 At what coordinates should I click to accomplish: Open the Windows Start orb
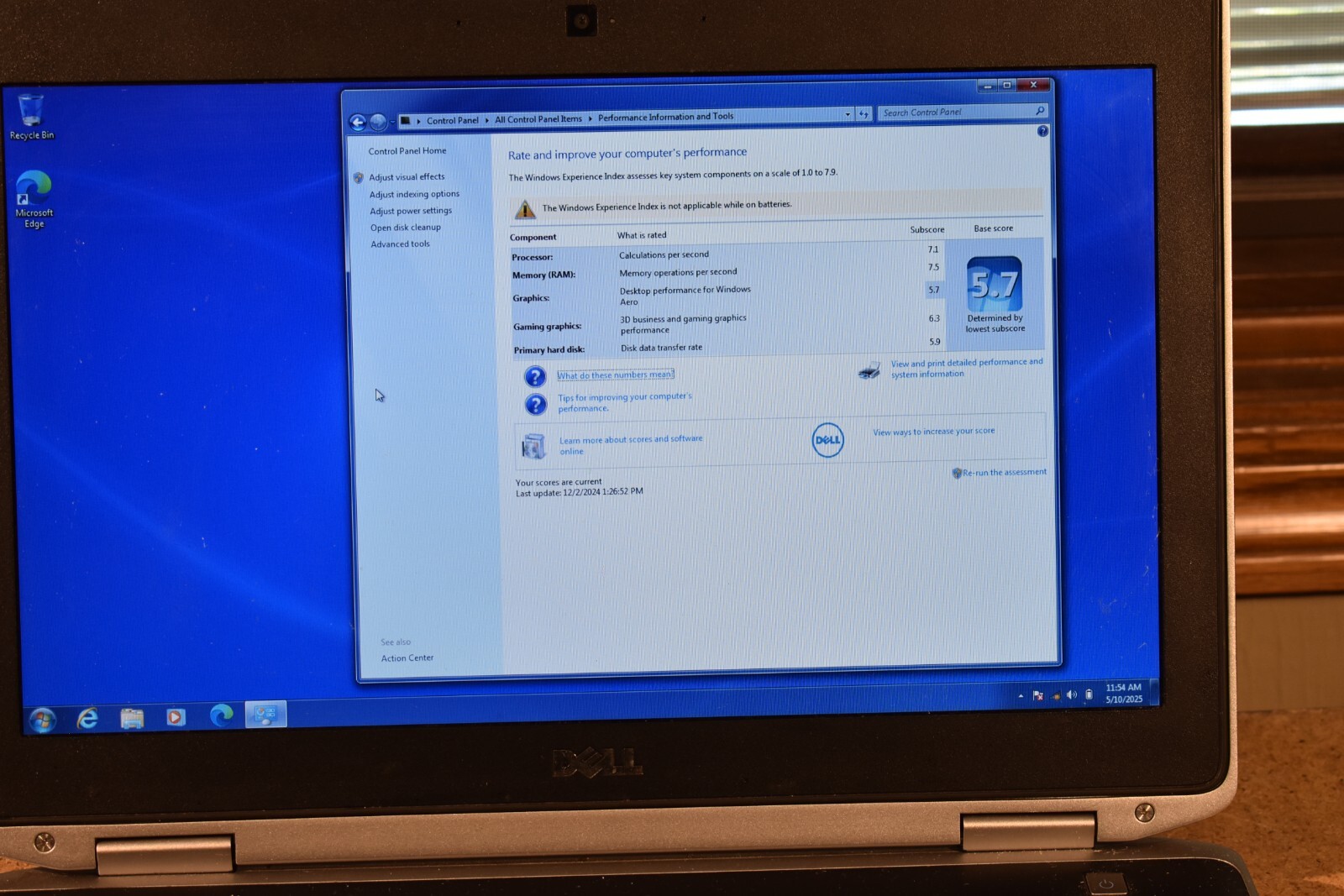(42, 720)
